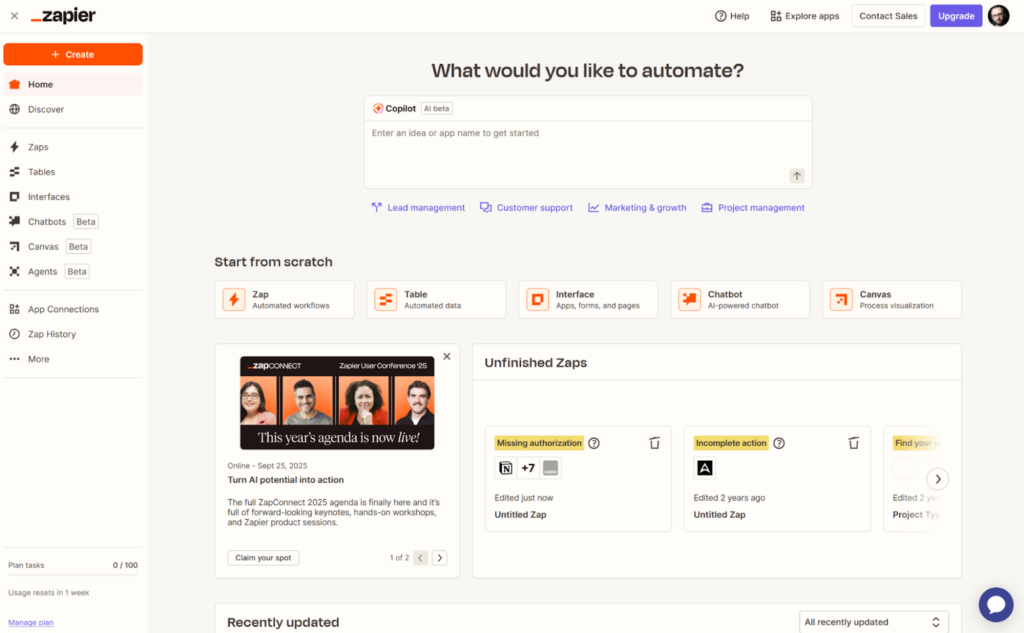The image size is (1024, 633).
Task: Open the All recently updated dropdown
Action: coord(874,622)
